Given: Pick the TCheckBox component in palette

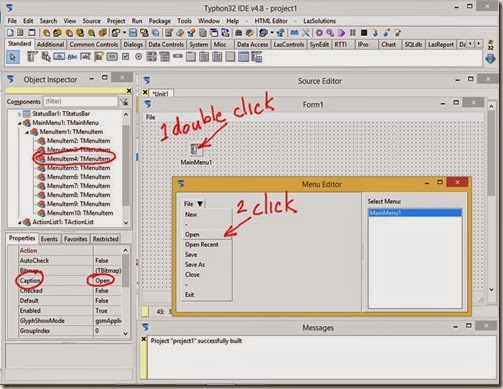Looking at the screenshot, I should click(x=125, y=57).
